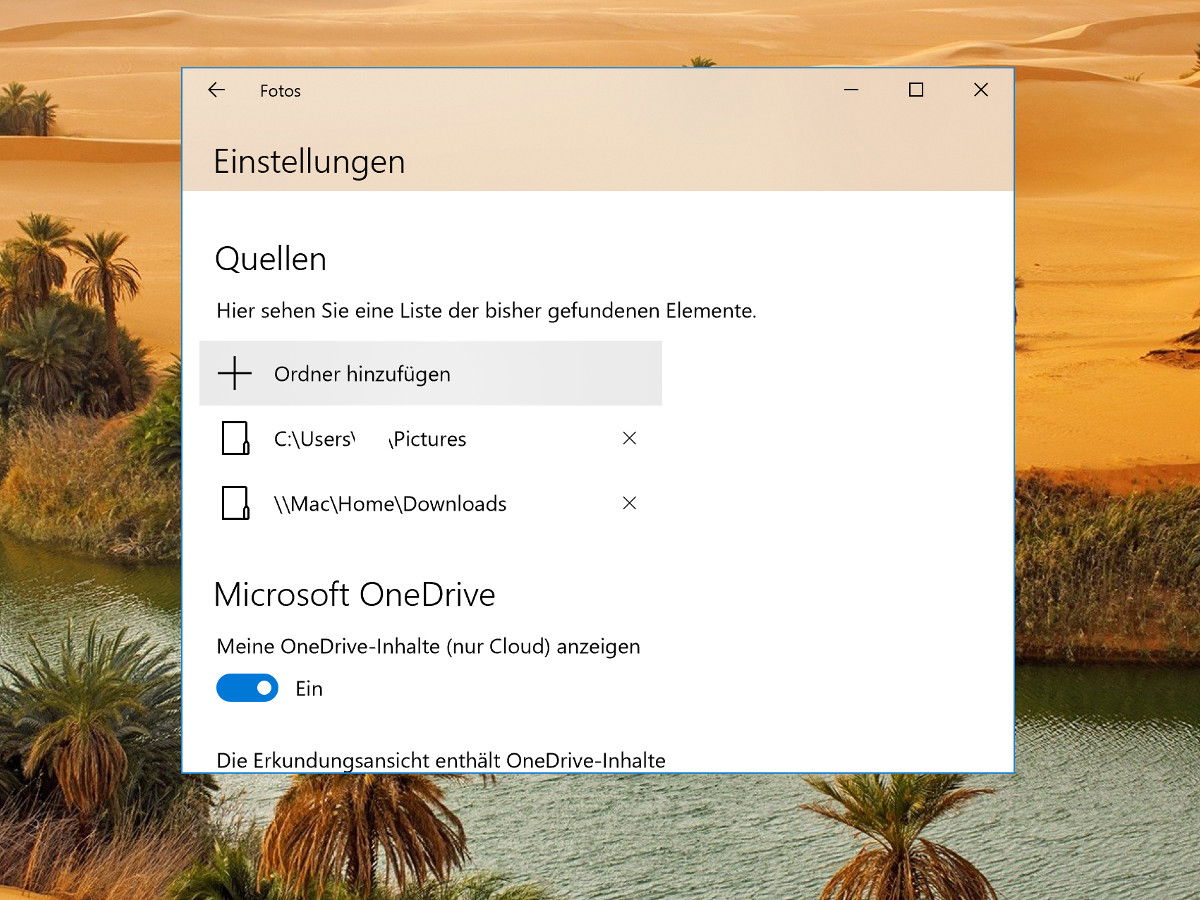Select the C:\Users Pictures path text

(370, 439)
